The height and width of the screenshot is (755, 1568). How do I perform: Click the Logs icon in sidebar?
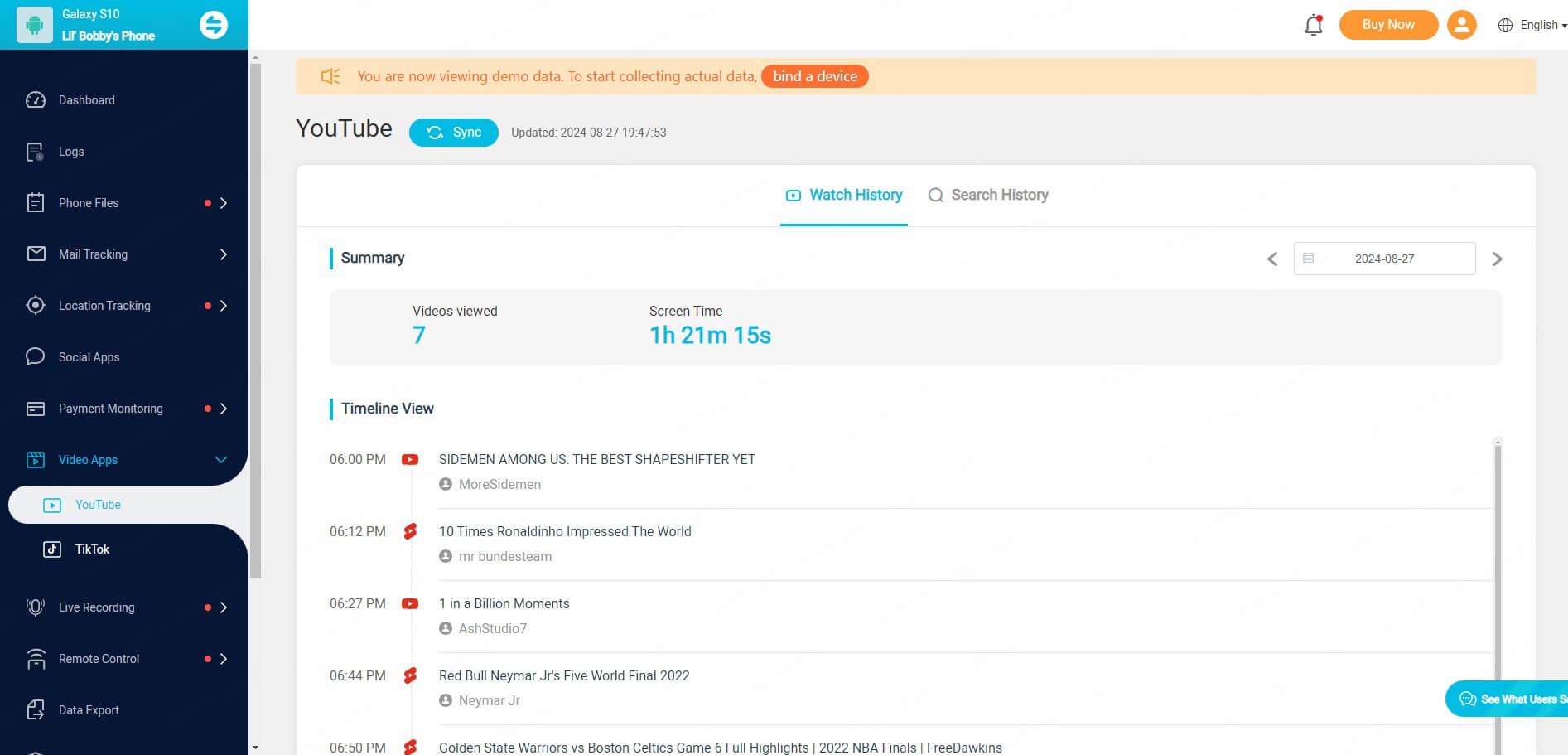[x=36, y=152]
